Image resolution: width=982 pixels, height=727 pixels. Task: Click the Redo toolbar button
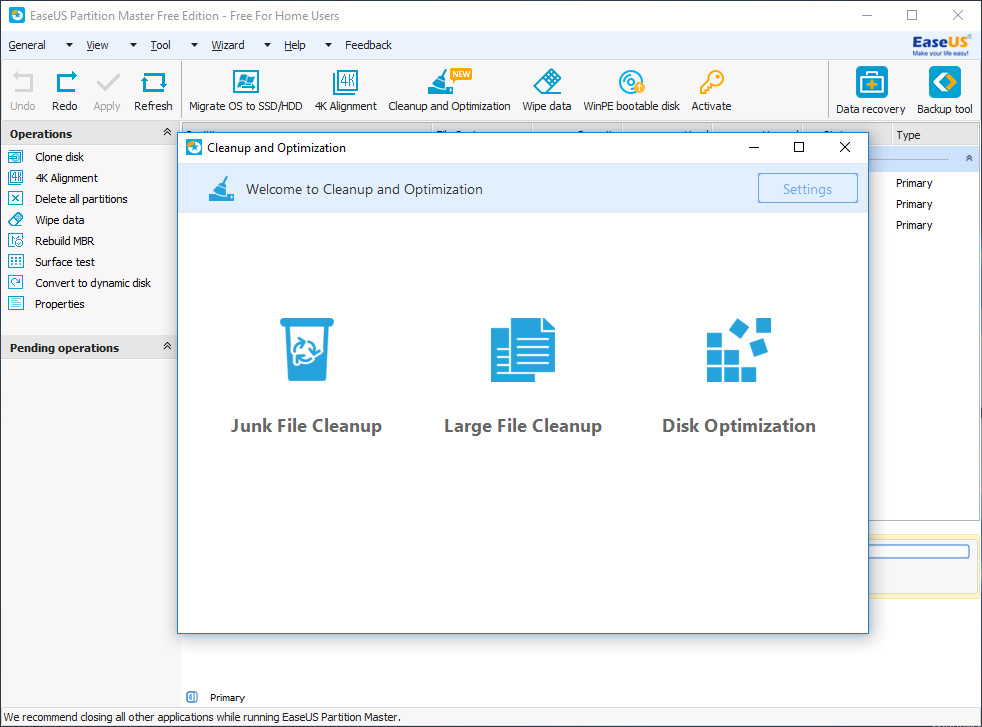pos(65,91)
